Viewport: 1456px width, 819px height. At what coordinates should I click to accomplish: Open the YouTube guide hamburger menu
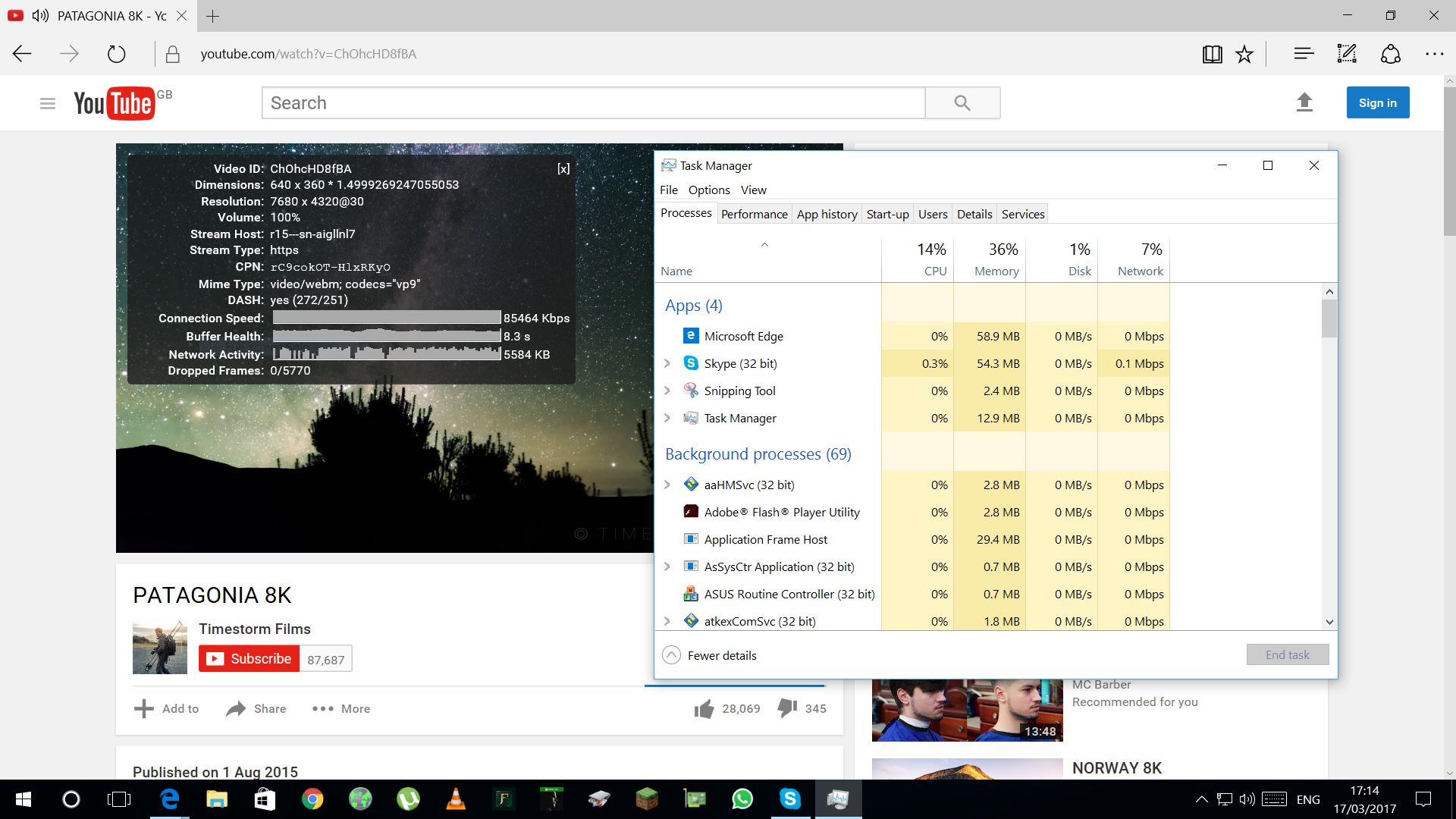tap(48, 103)
